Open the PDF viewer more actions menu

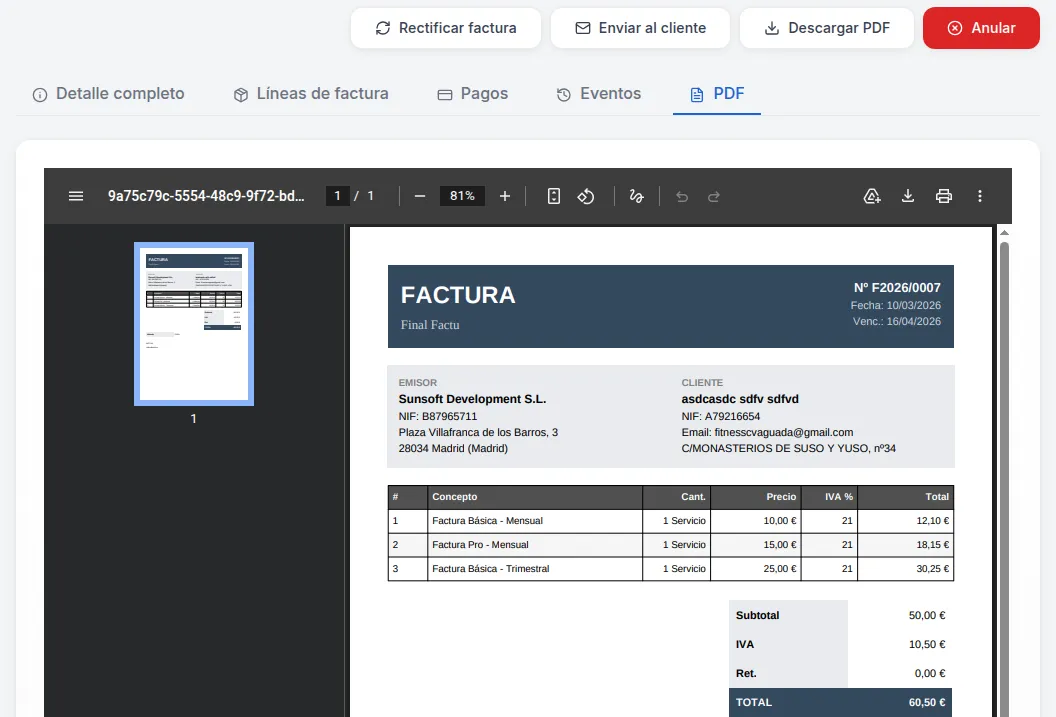(980, 196)
